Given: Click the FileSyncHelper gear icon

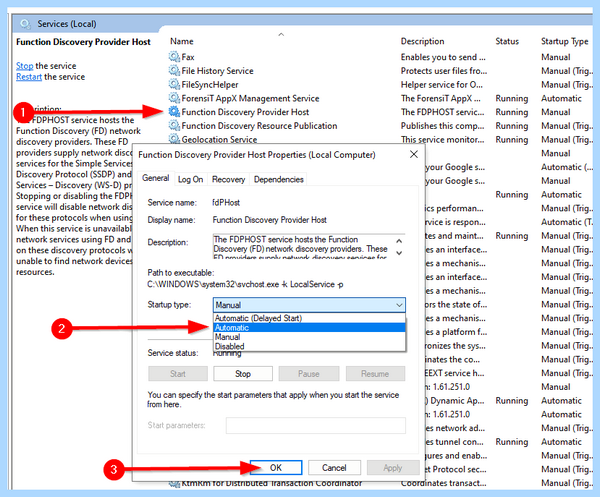Looking at the screenshot, I should coord(174,85).
